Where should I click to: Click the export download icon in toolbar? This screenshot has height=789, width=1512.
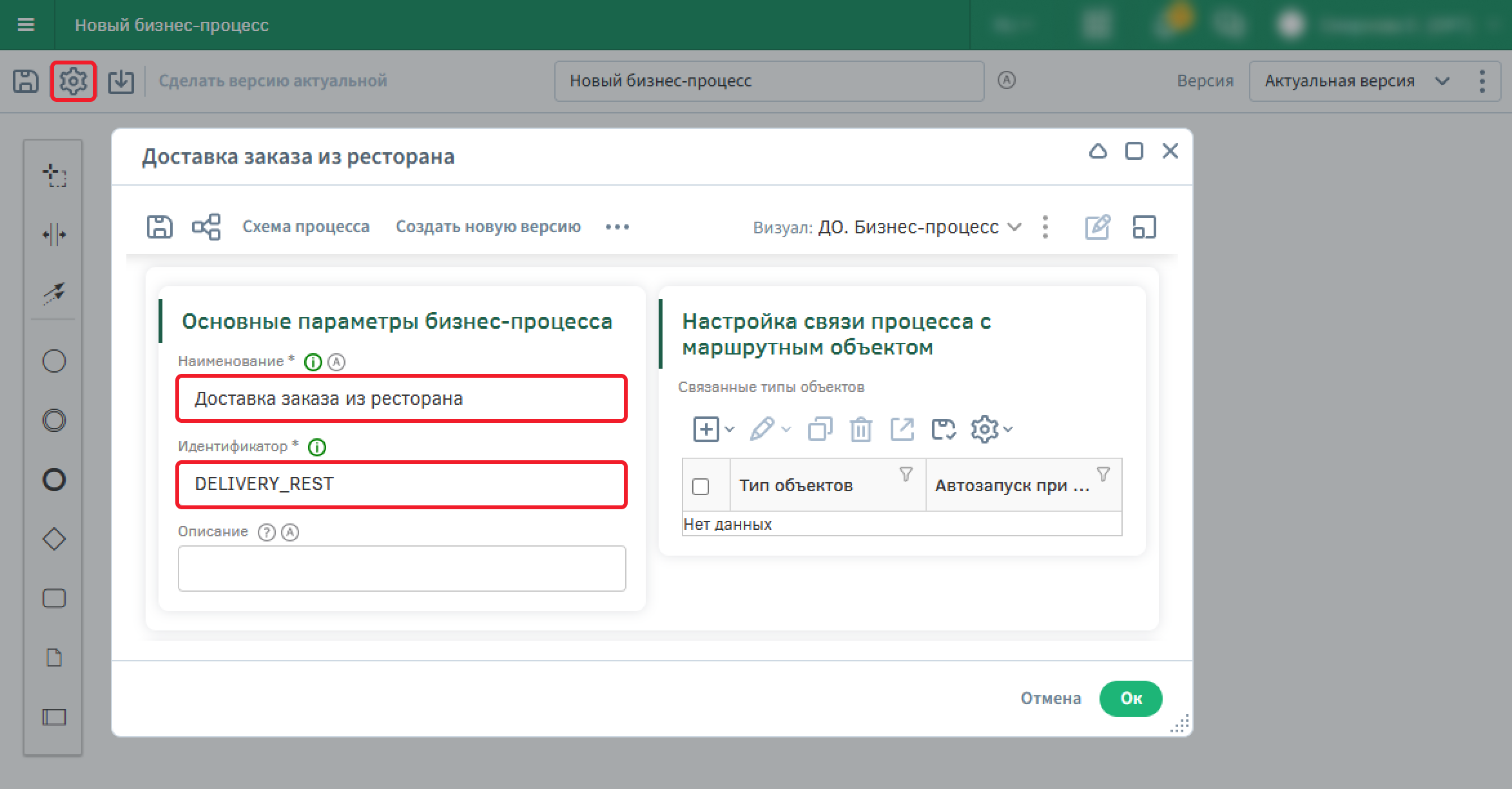pyautogui.click(x=121, y=81)
